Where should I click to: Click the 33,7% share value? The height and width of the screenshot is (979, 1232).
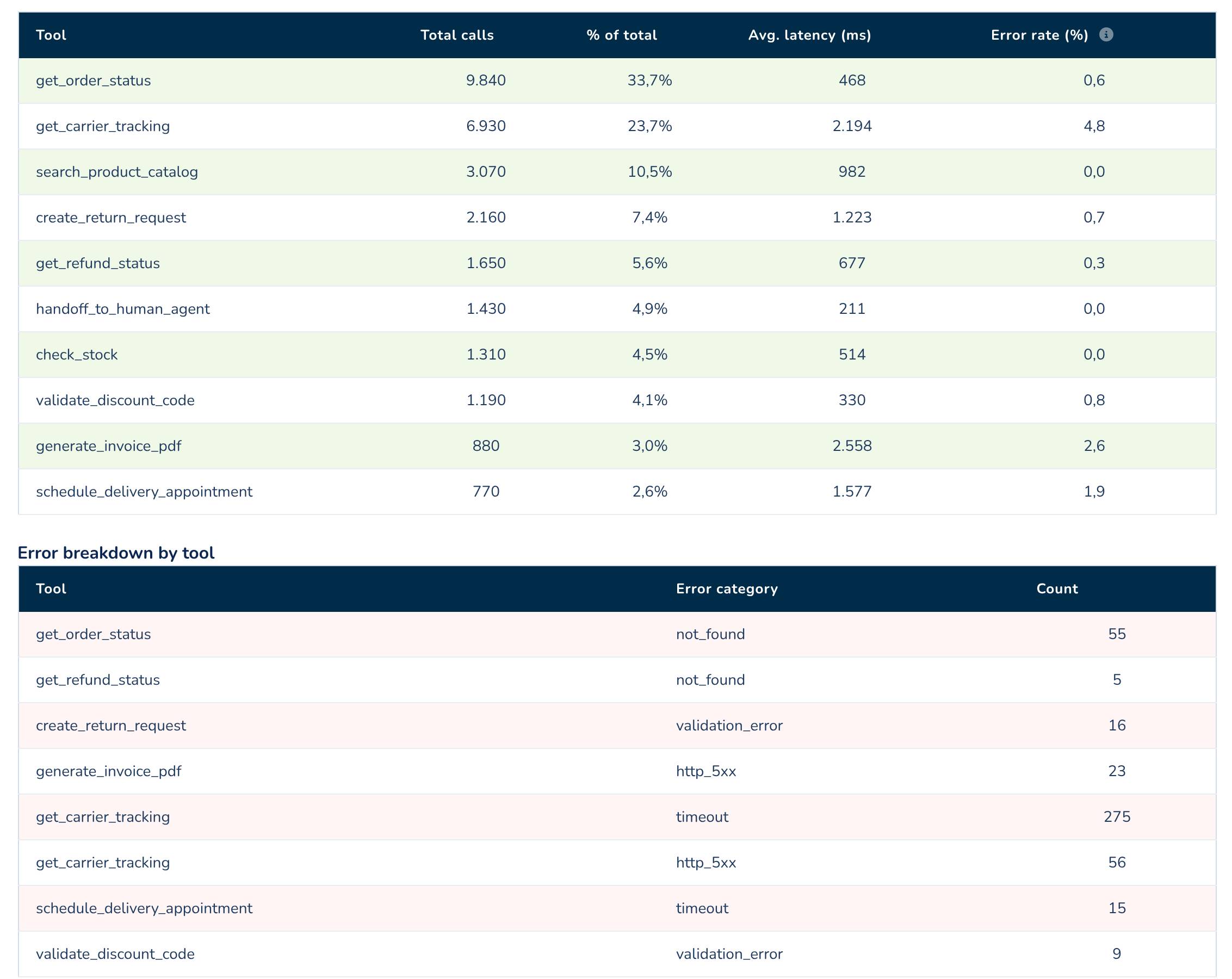point(649,80)
